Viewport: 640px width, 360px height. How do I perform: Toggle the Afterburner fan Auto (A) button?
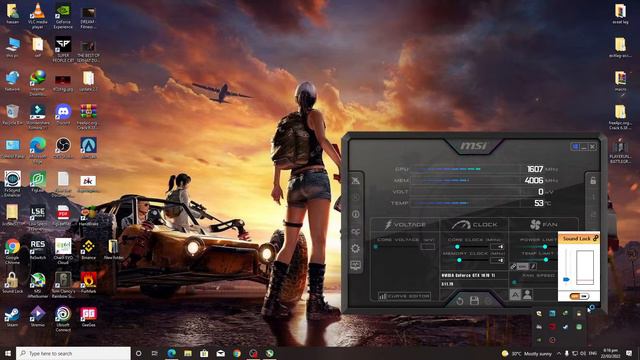[x=515, y=294]
